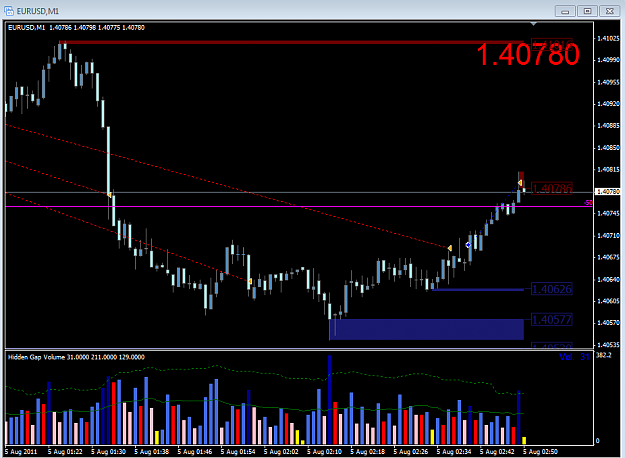
Task: Close the EURUSD,M1 chart window
Action: point(610,11)
